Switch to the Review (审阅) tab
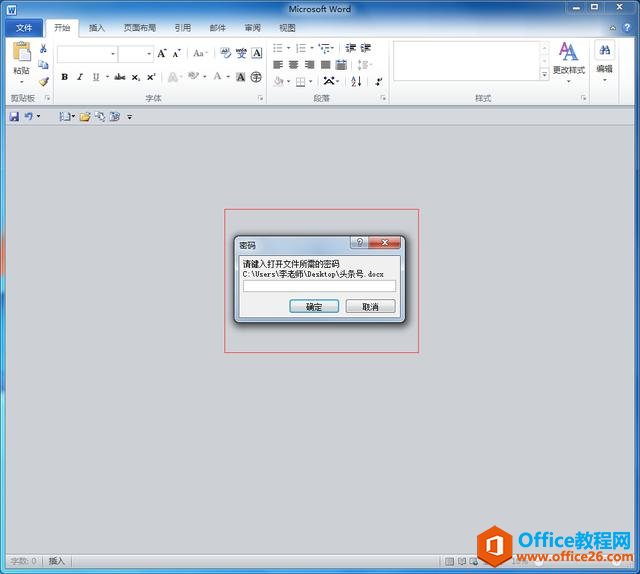The width and height of the screenshot is (640, 574). 253,28
